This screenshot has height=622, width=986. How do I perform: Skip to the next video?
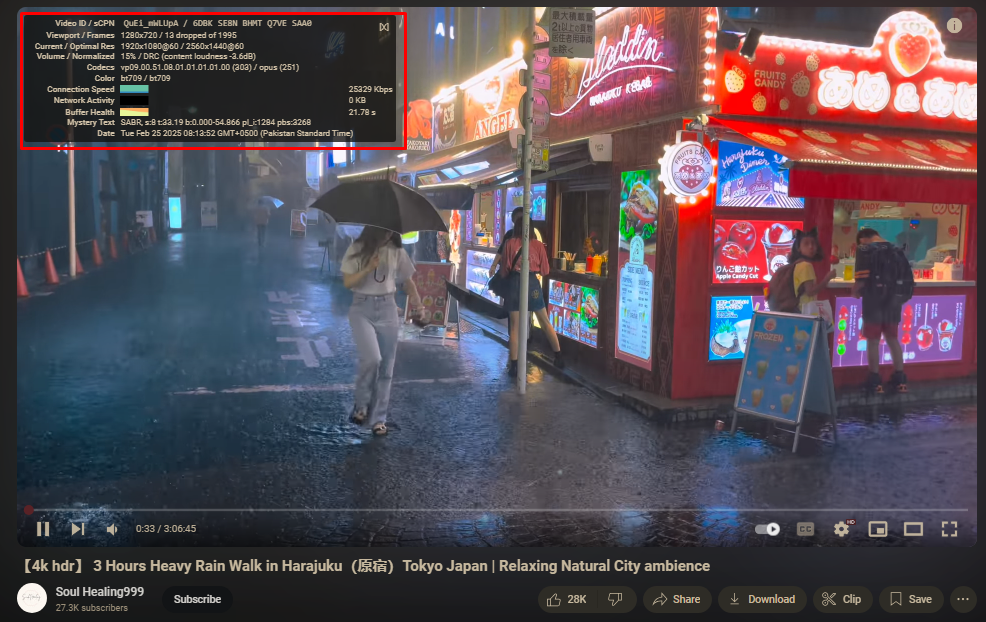tap(78, 529)
